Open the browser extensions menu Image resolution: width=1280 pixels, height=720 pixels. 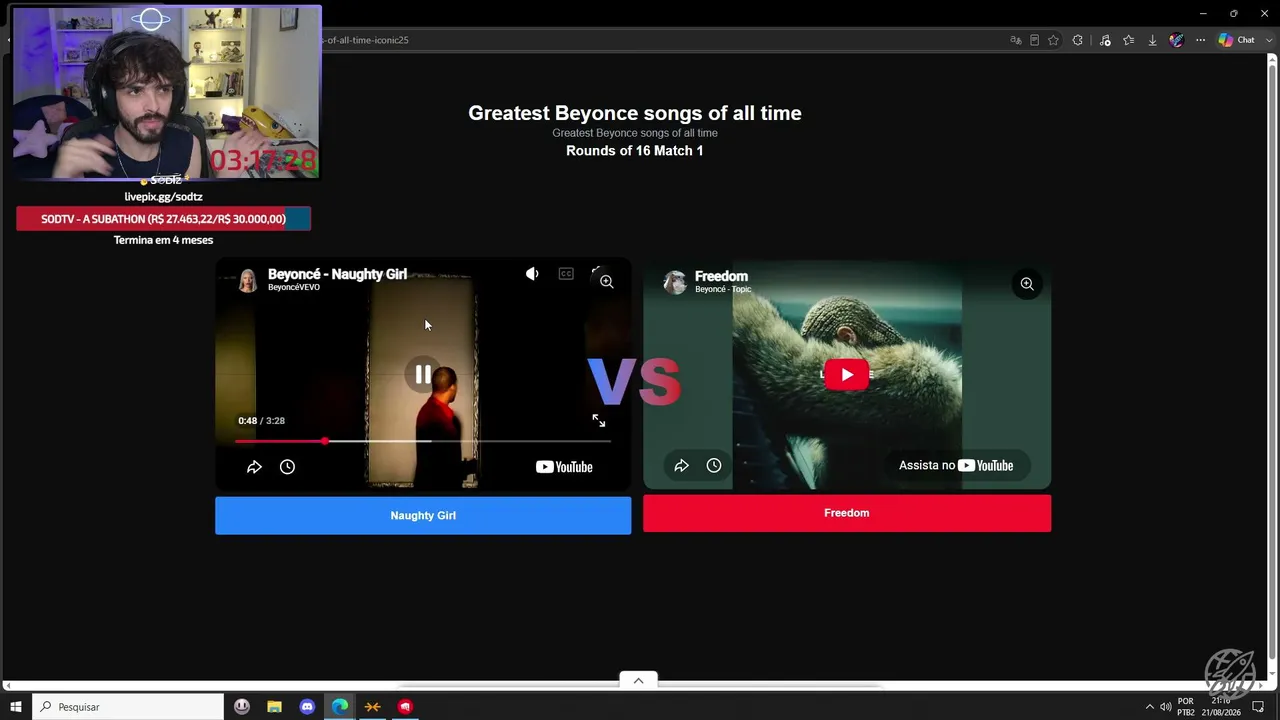pos(1077,40)
